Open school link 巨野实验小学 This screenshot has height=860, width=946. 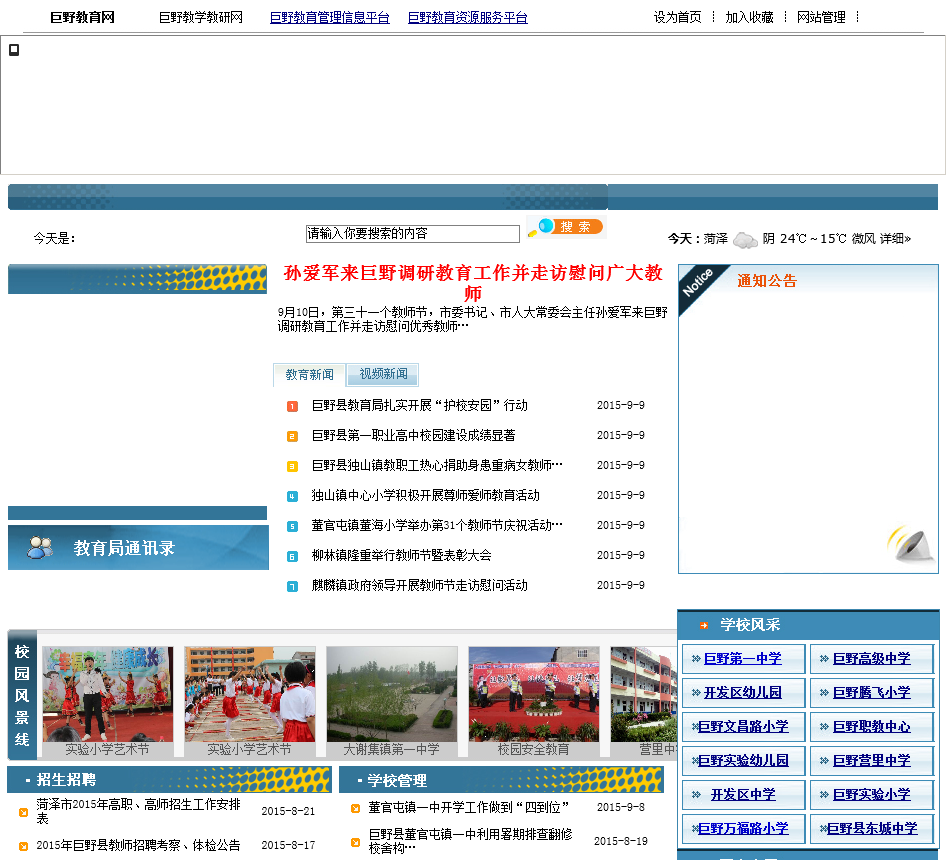[871, 794]
